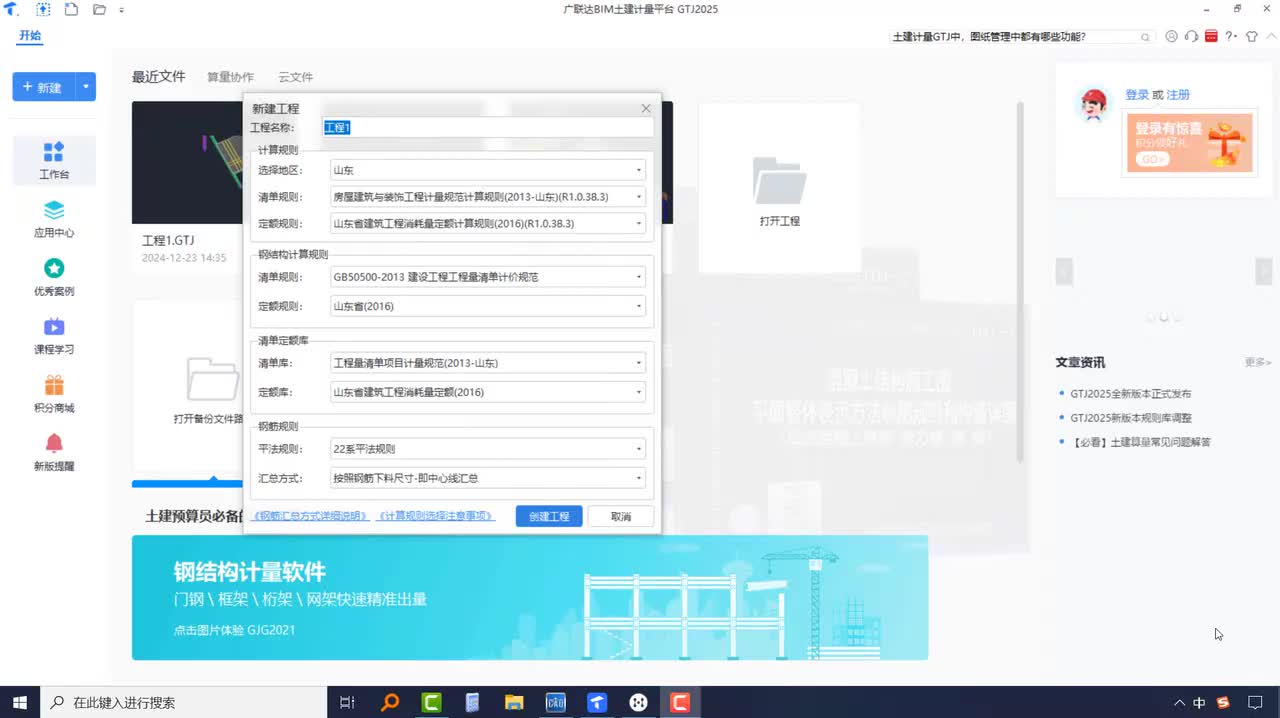The height and width of the screenshot is (718, 1280).
Task: Click the 打开工程 folder card
Action: coord(779,187)
